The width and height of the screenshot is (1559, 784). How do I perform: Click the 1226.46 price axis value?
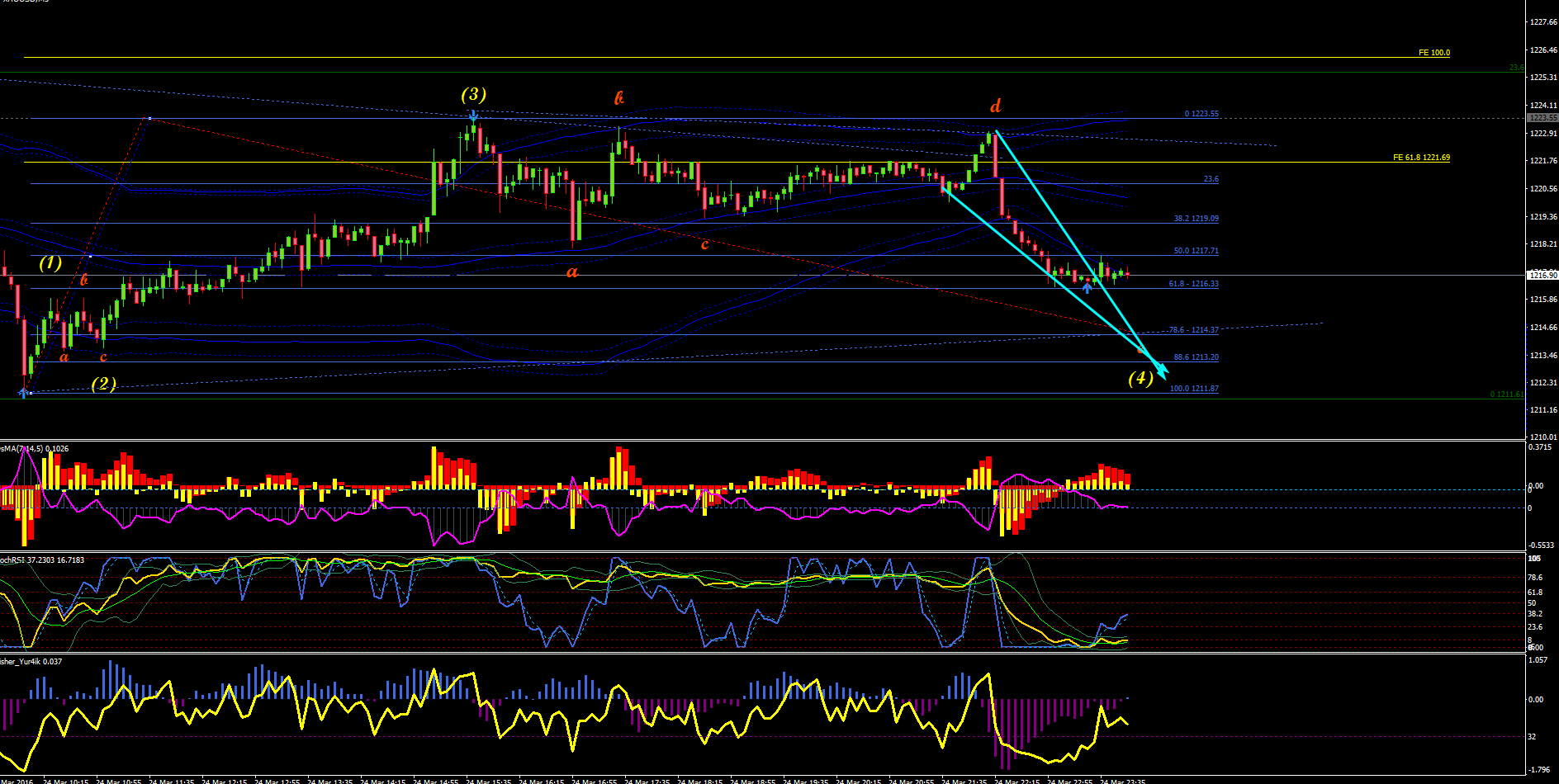tap(1543, 50)
